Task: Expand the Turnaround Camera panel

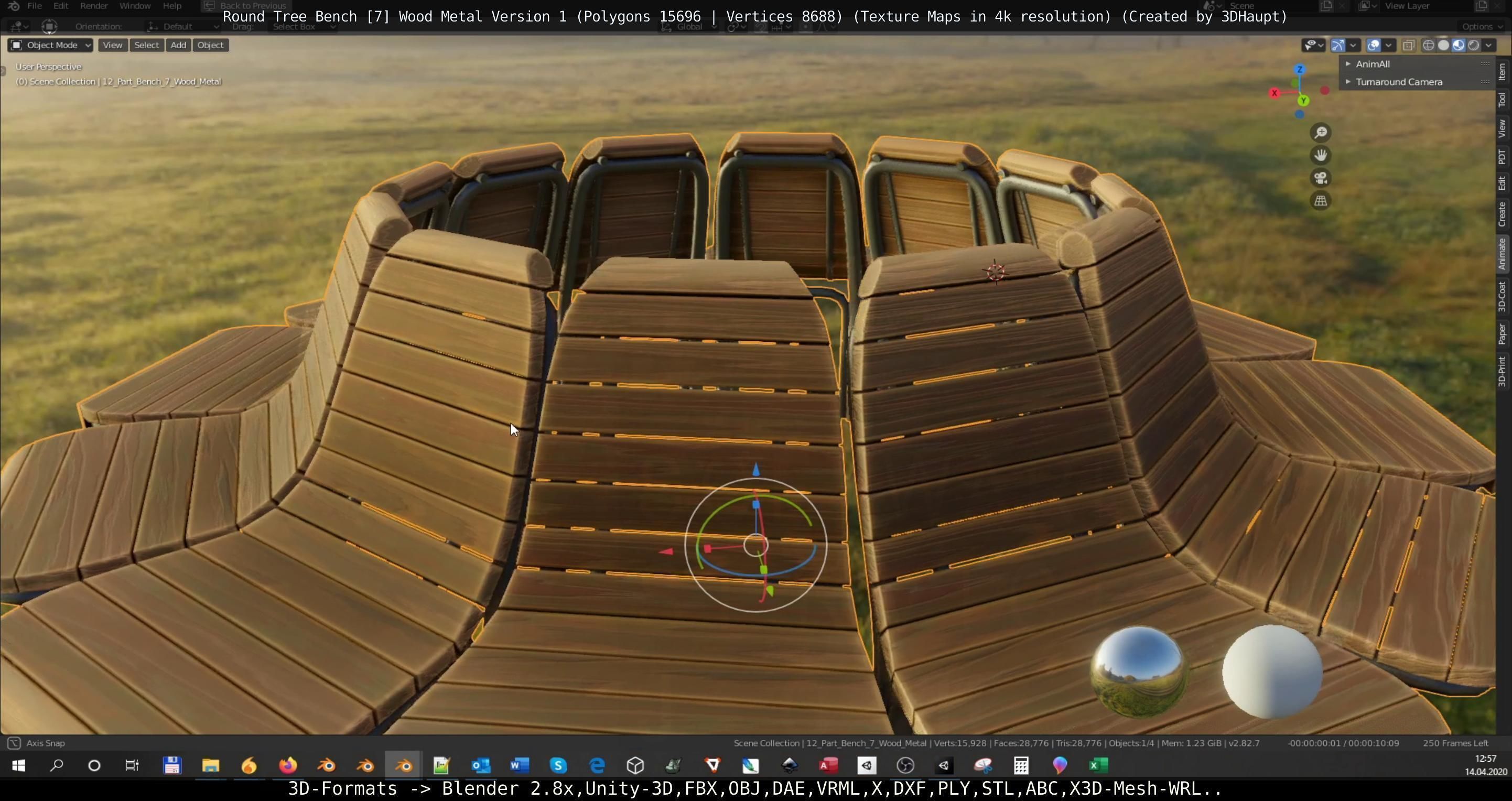Action: click(x=1398, y=82)
